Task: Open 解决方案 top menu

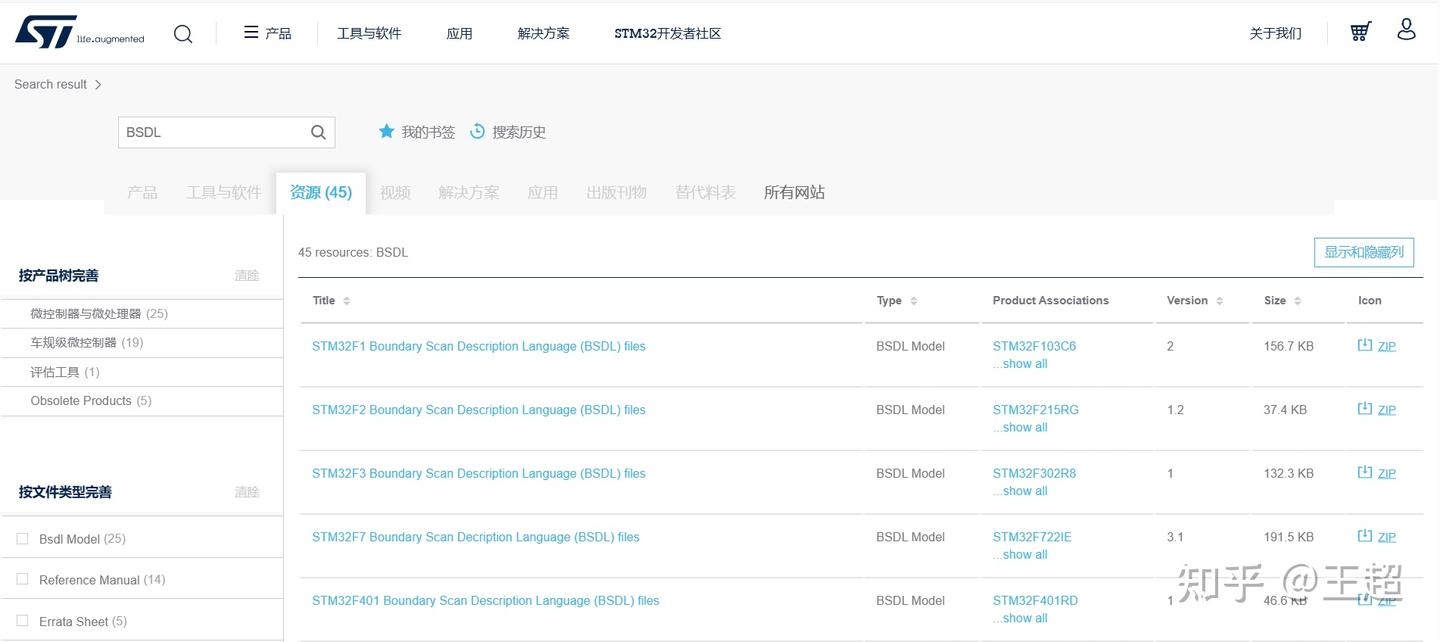Action: tap(543, 33)
